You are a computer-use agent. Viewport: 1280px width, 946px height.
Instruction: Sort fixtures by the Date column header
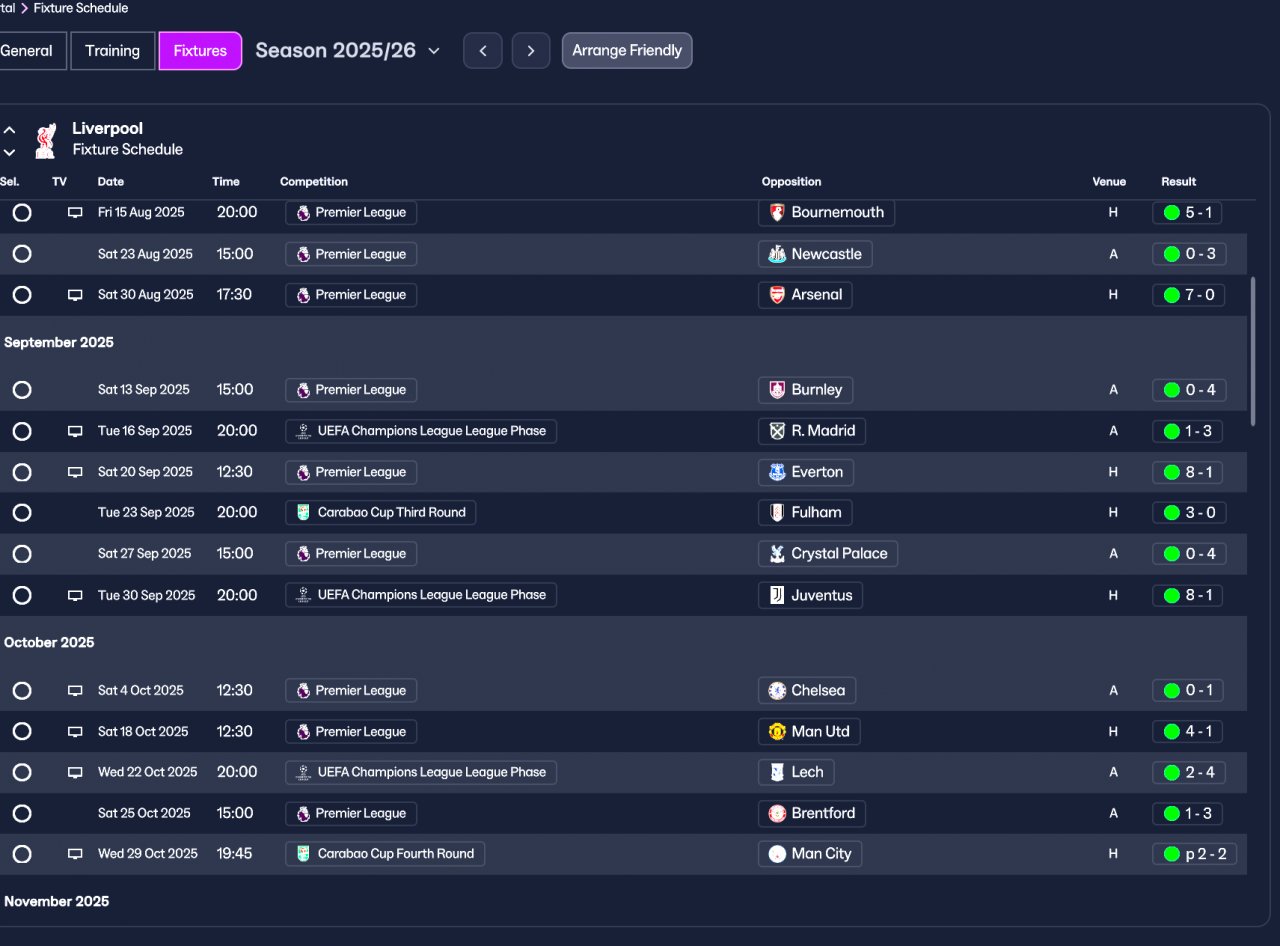(x=111, y=182)
